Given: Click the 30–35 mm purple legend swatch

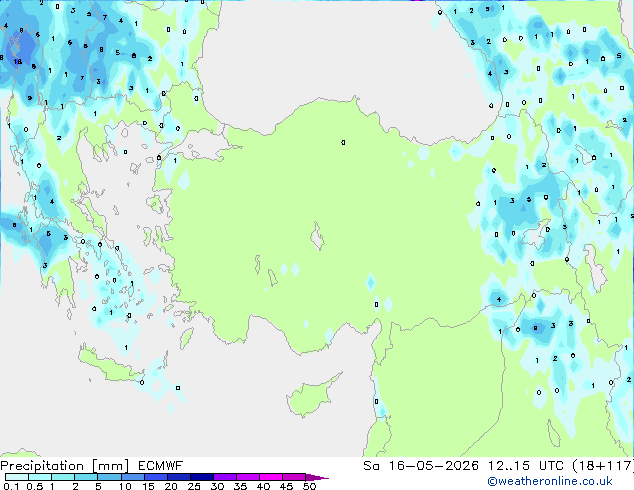Looking at the screenshot, I should 224,477.
